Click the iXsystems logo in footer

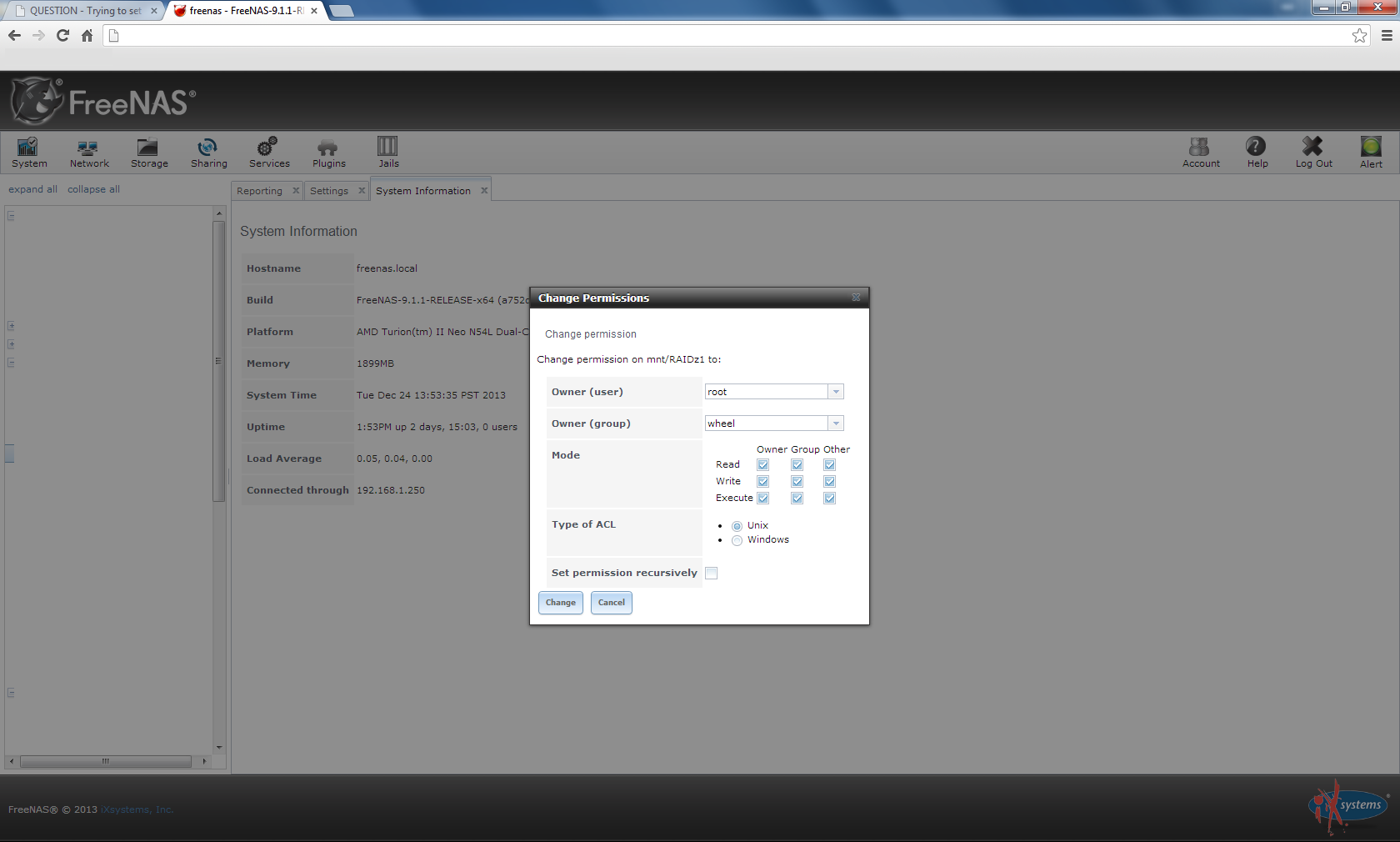(1348, 806)
